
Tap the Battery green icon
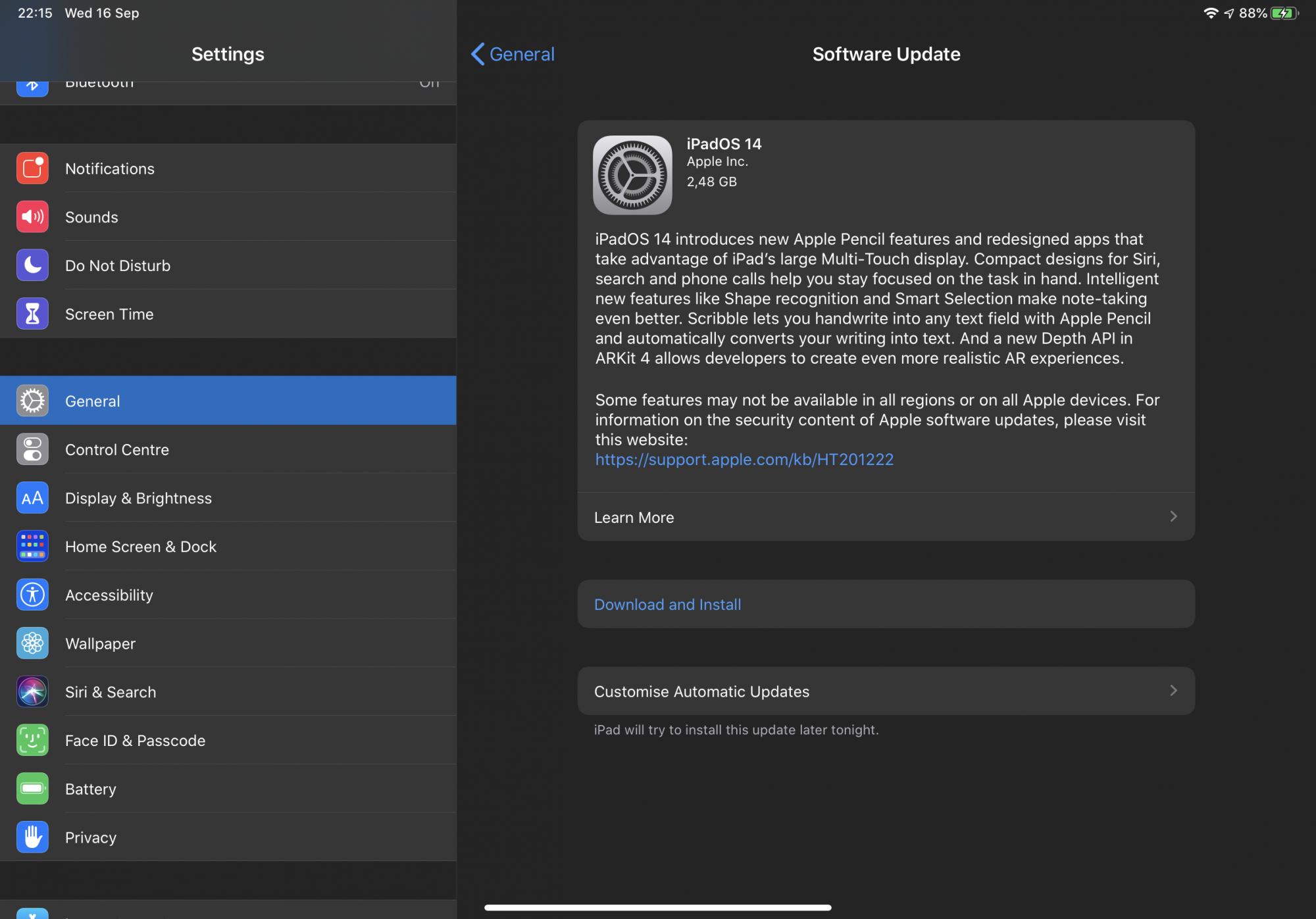(32, 789)
